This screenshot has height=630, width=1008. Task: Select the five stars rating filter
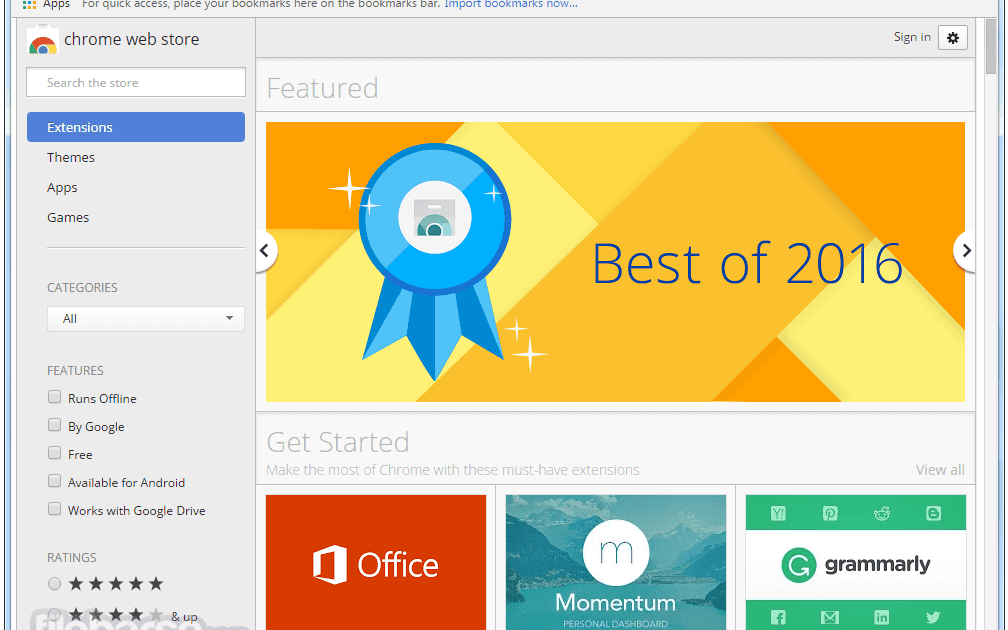55,583
